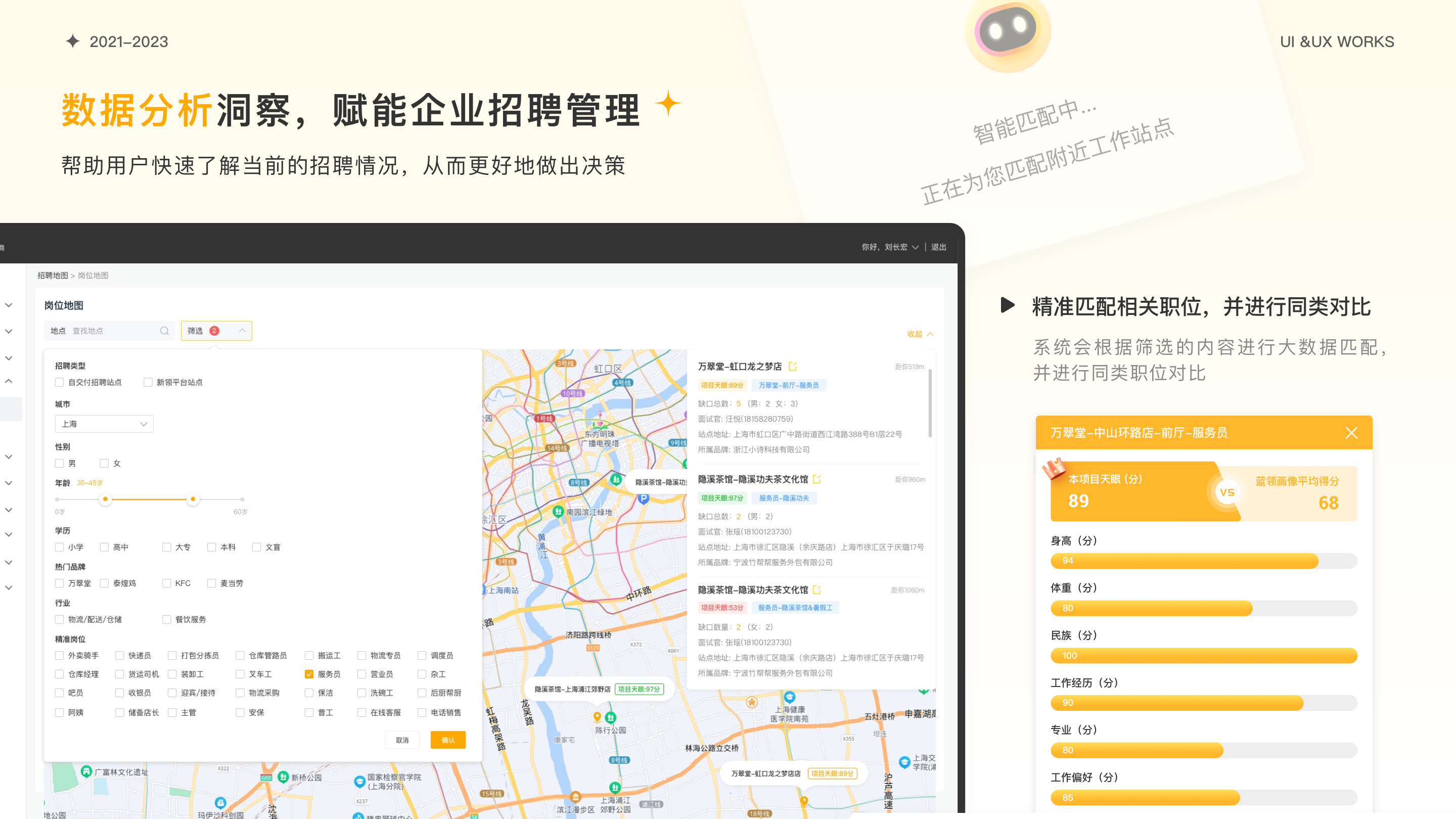This screenshot has height=819, width=1456.
Task: Expand the bottom-most sidebar chevron
Action: [9, 588]
